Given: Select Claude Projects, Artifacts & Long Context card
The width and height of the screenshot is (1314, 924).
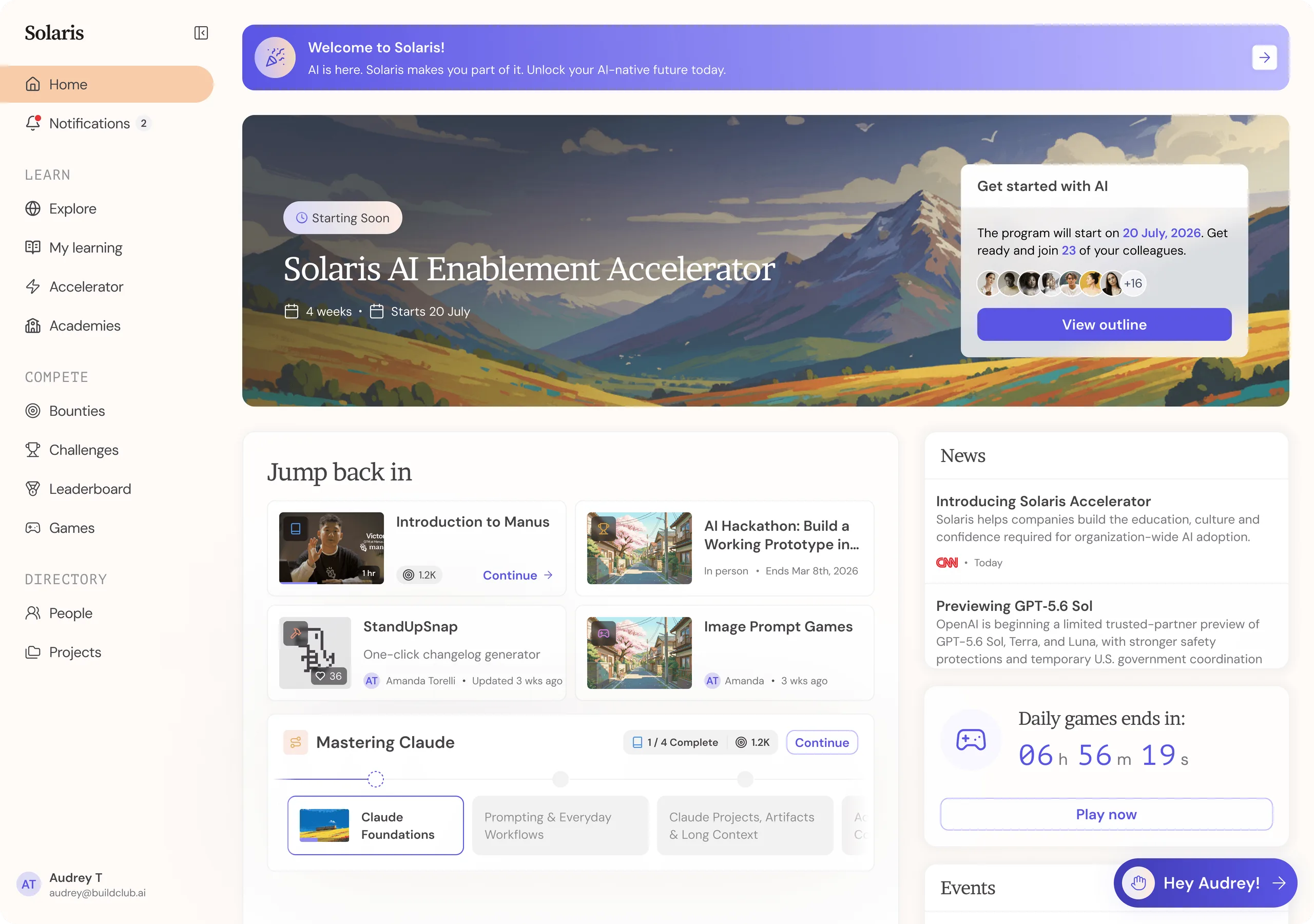Looking at the screenshot, I should (745, 825).
